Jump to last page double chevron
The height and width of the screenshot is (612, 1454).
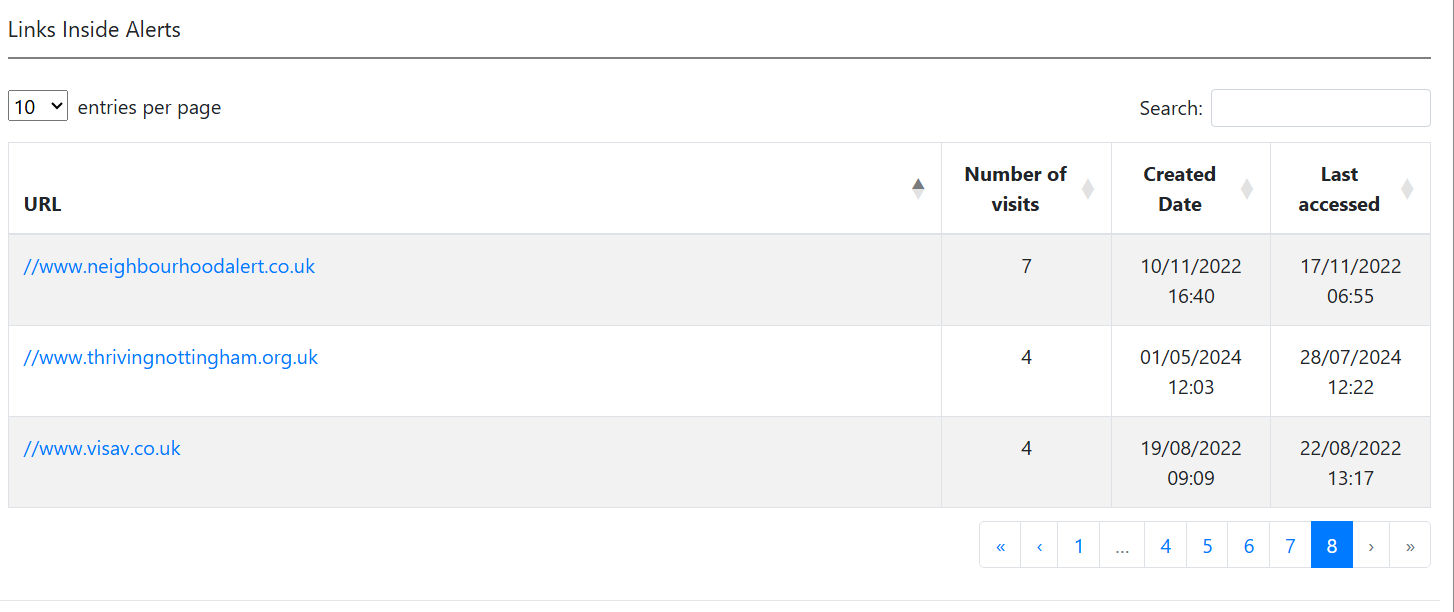click(1410, 545)
